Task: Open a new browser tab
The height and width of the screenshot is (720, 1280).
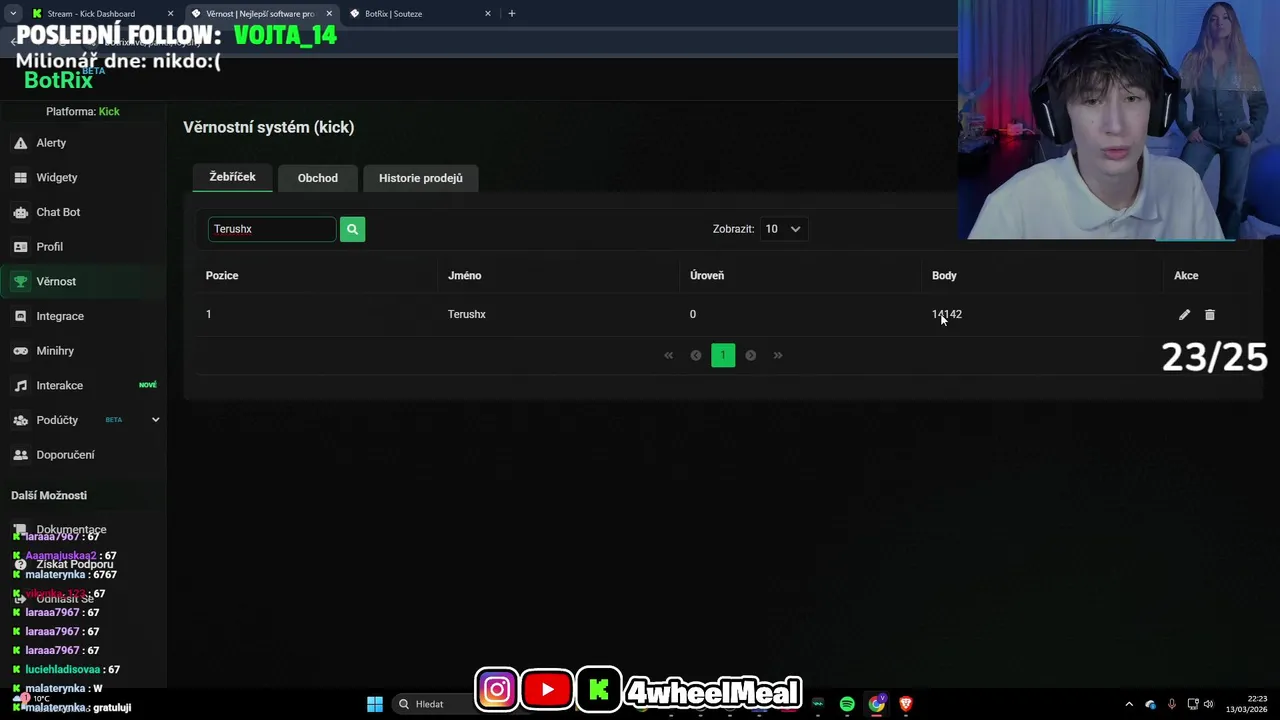Action: 511,13
